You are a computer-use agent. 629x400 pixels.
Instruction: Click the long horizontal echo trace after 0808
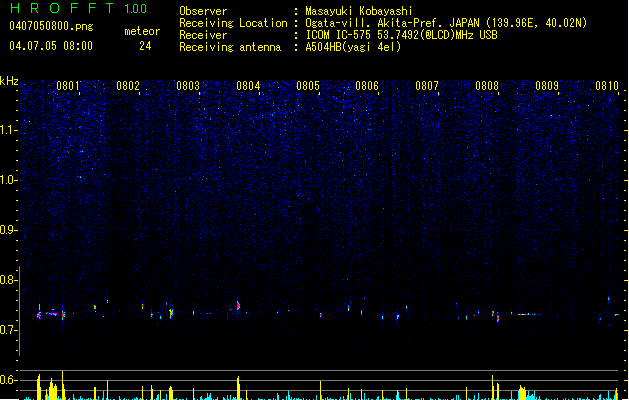pos(529,314)
